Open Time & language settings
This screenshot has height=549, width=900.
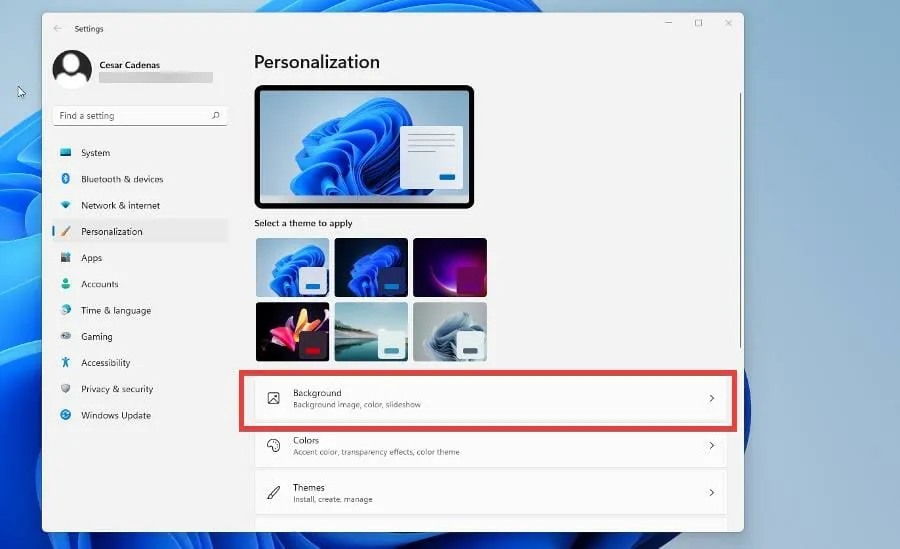[115, 311]
